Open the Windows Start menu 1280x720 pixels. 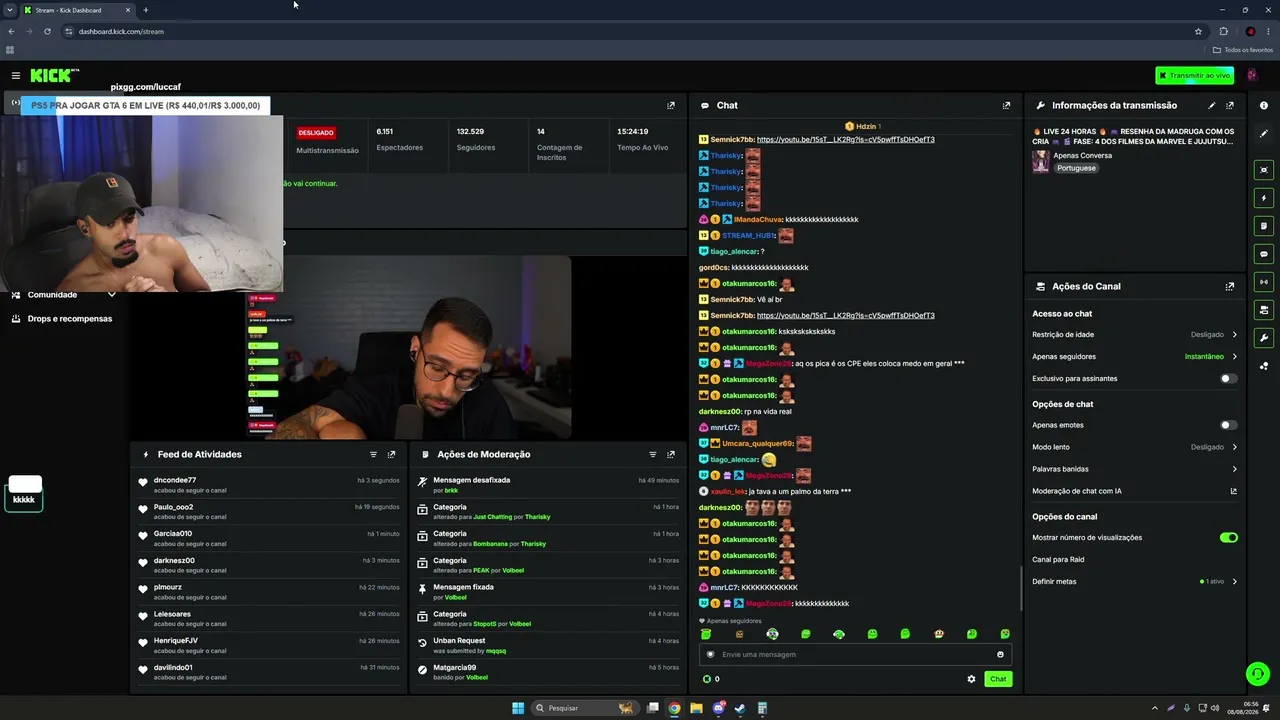(518, 708)
